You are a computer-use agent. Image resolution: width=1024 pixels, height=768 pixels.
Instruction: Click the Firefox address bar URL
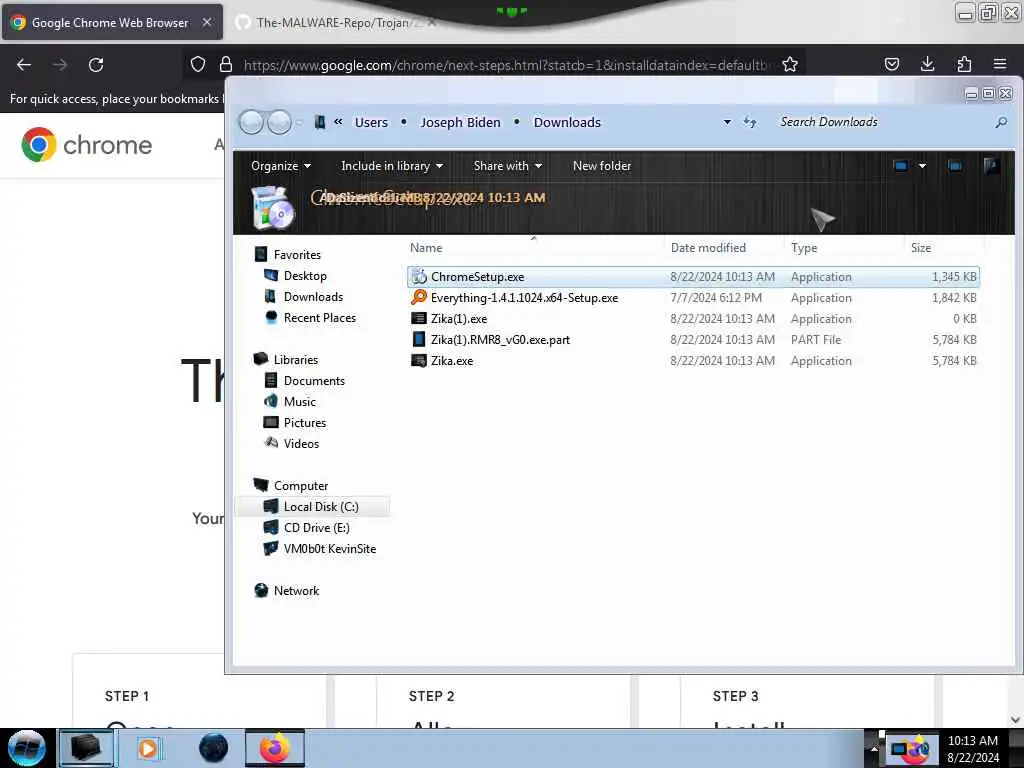(x=507, y=65)
